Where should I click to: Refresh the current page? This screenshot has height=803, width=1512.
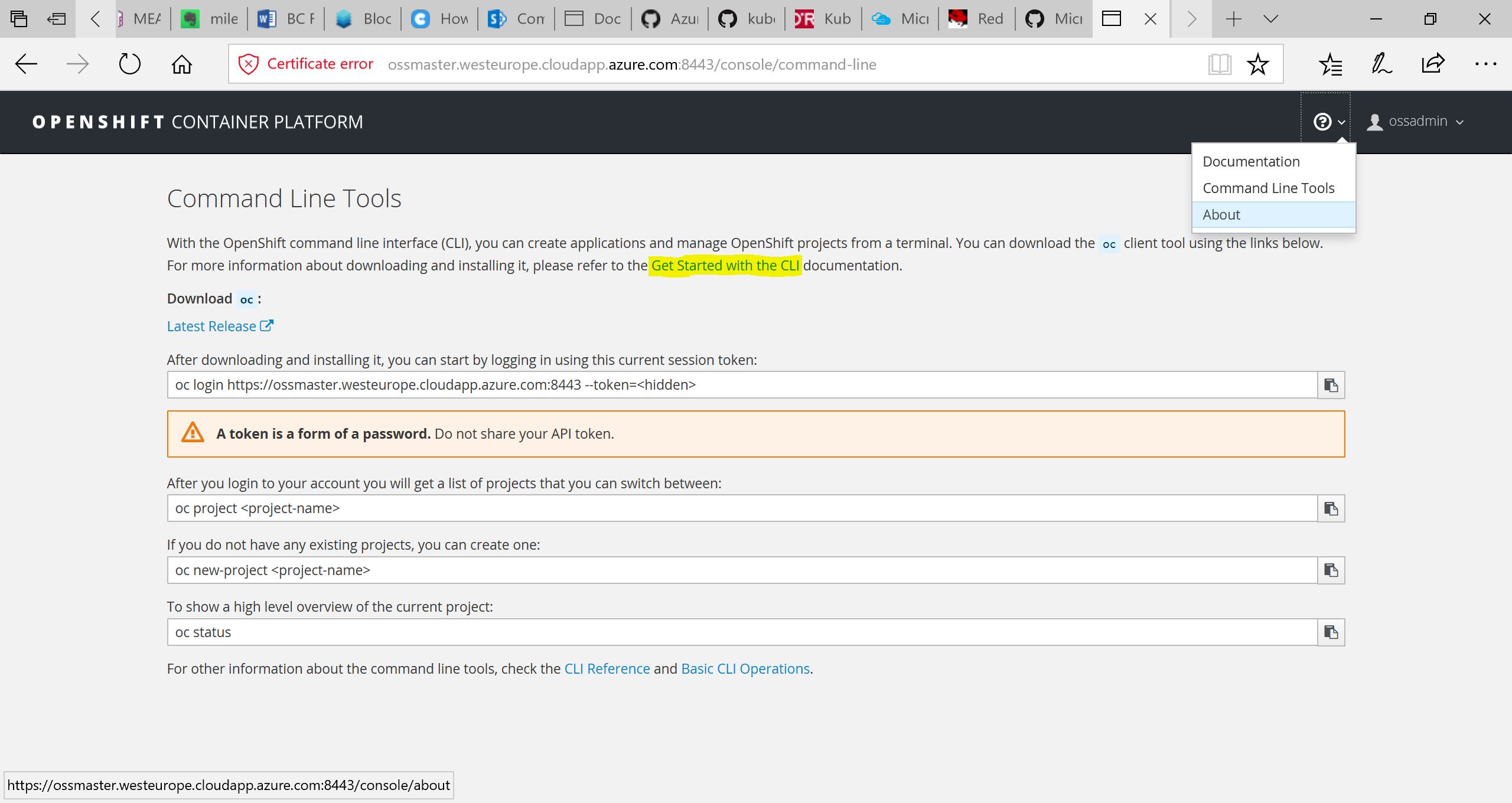click(x=129, y=64)
